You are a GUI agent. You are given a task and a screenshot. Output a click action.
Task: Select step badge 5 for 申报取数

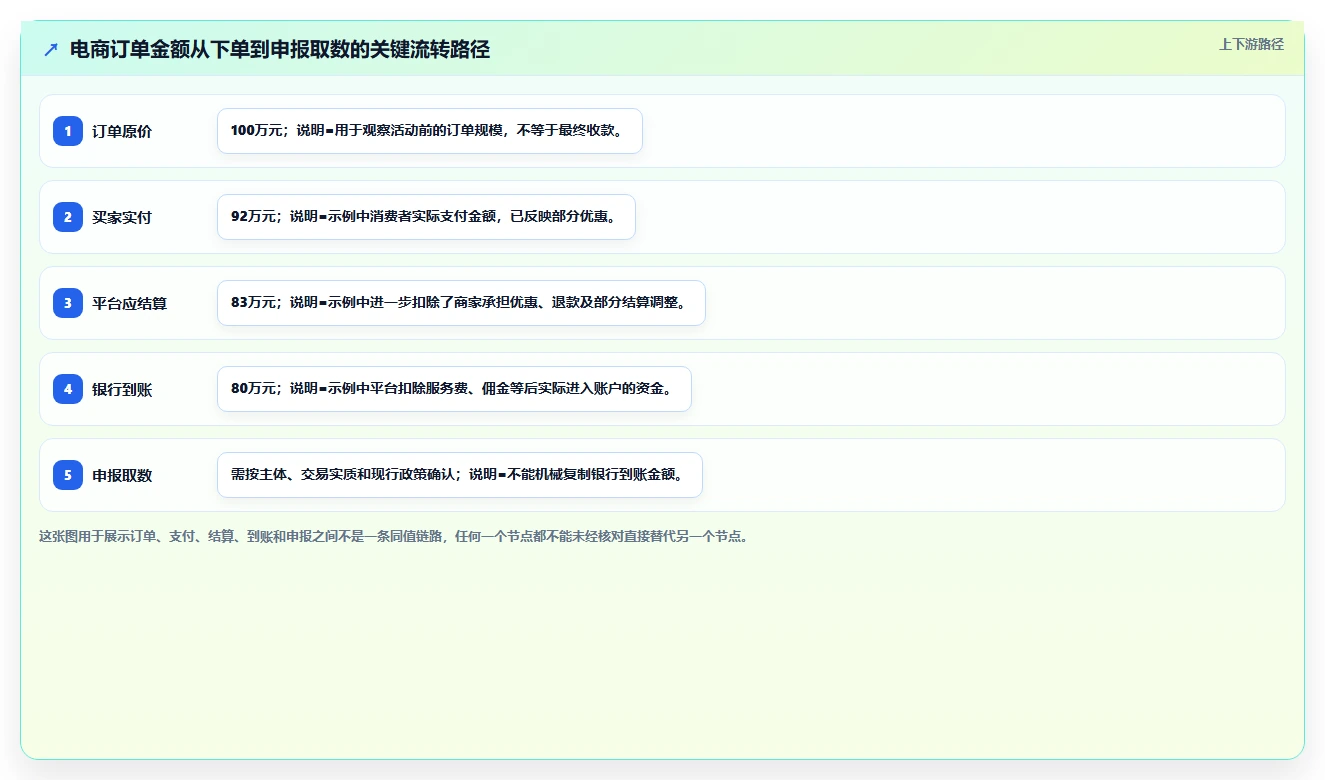pos(68,475)
